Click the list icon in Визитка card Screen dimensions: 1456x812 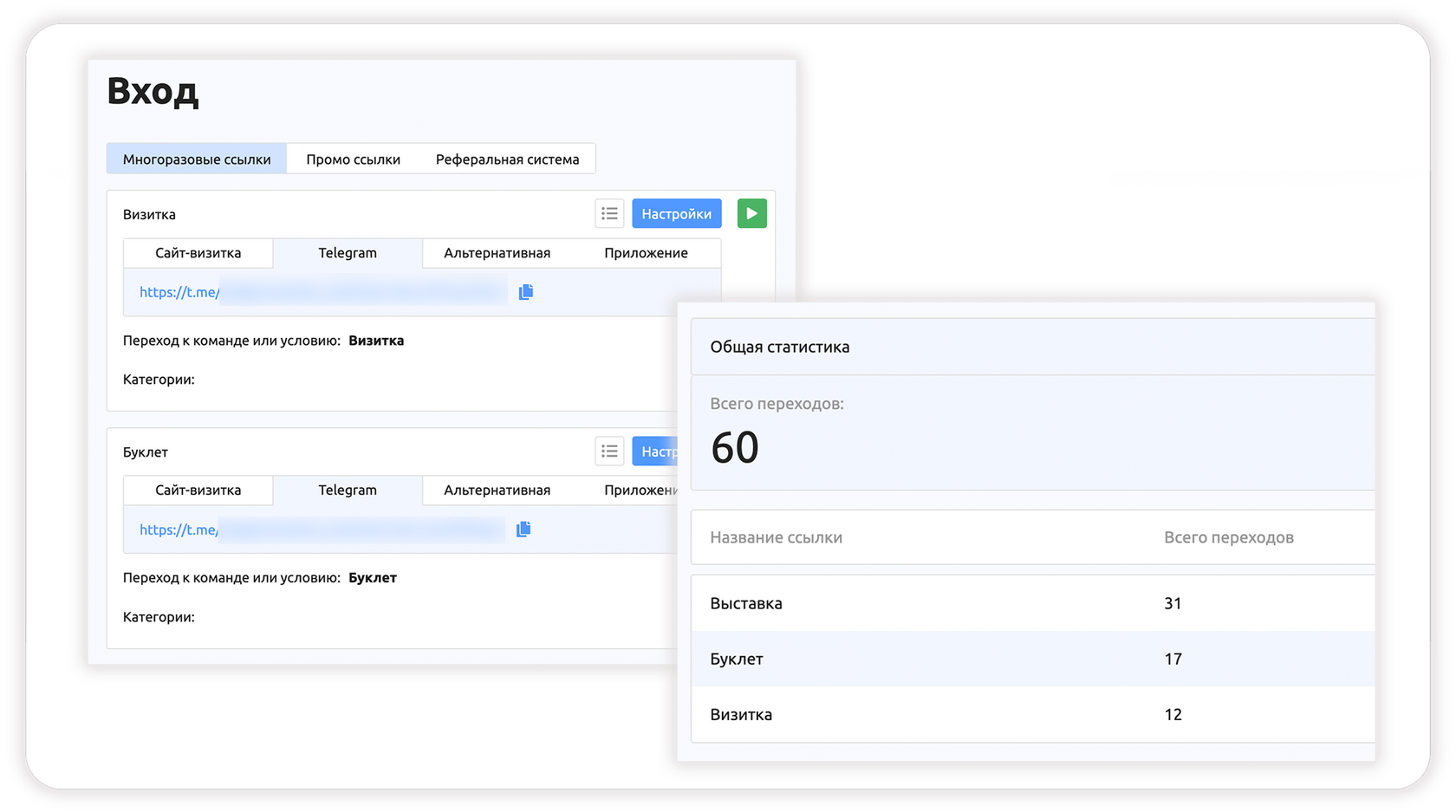coord(609,214)
